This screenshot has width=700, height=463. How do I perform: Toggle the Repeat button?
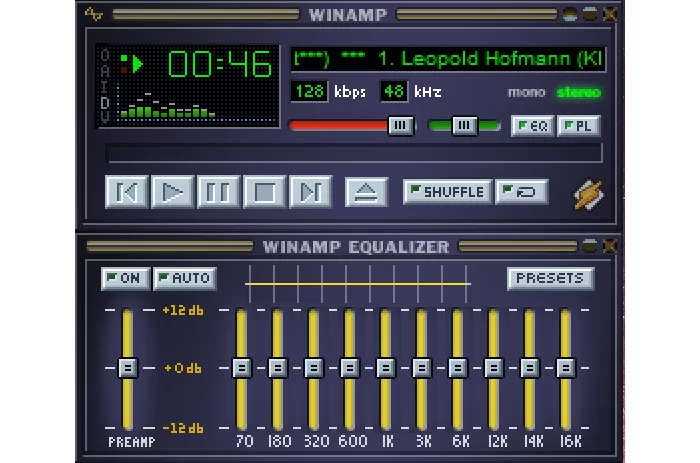click(x=521, y=192)
